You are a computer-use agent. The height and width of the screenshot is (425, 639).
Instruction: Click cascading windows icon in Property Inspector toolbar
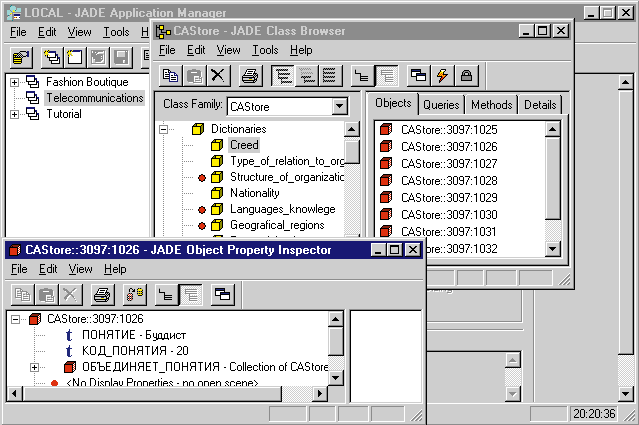223,295
